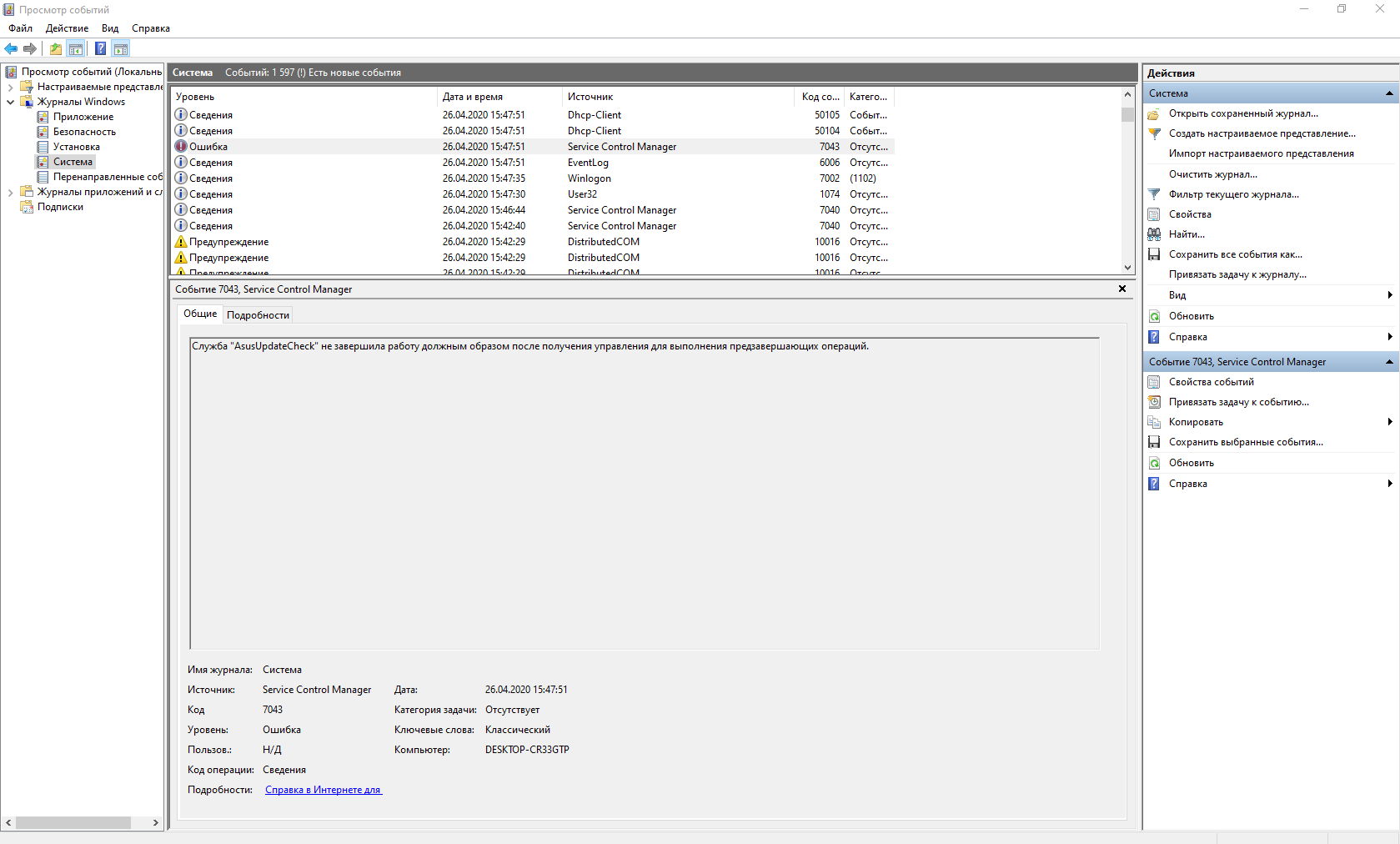Image resolution: width=1400 pixels, height=844 pixels.
Task: Click the Приложение log icon in tree
Action: [x=43, y=117]
